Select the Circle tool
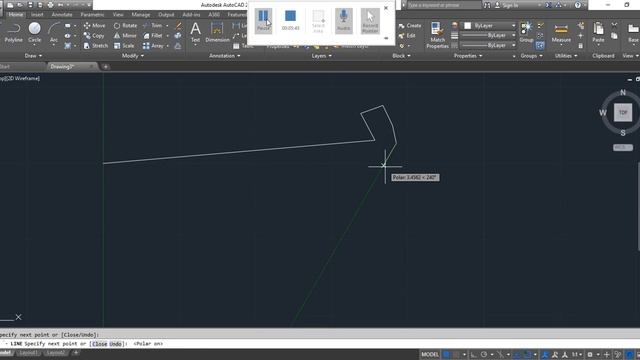Viewport: 640px width, 360px height. tap(35, 33)
